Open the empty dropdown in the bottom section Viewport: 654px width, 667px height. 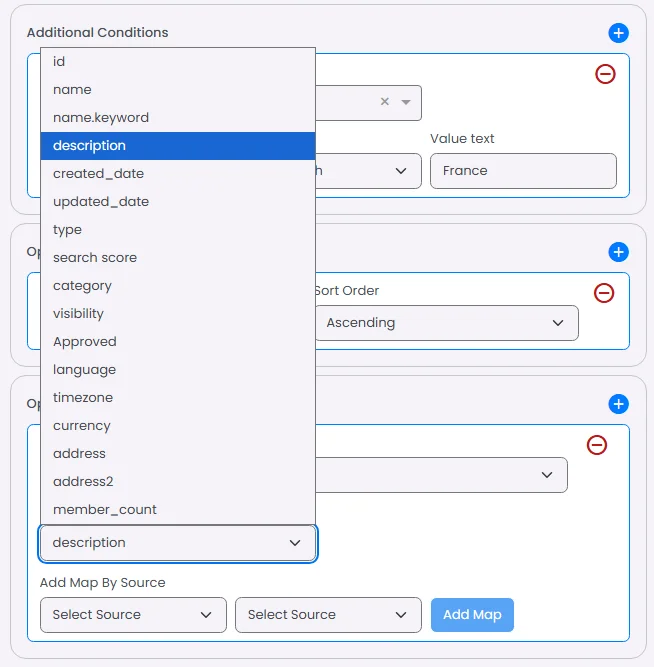441,475
